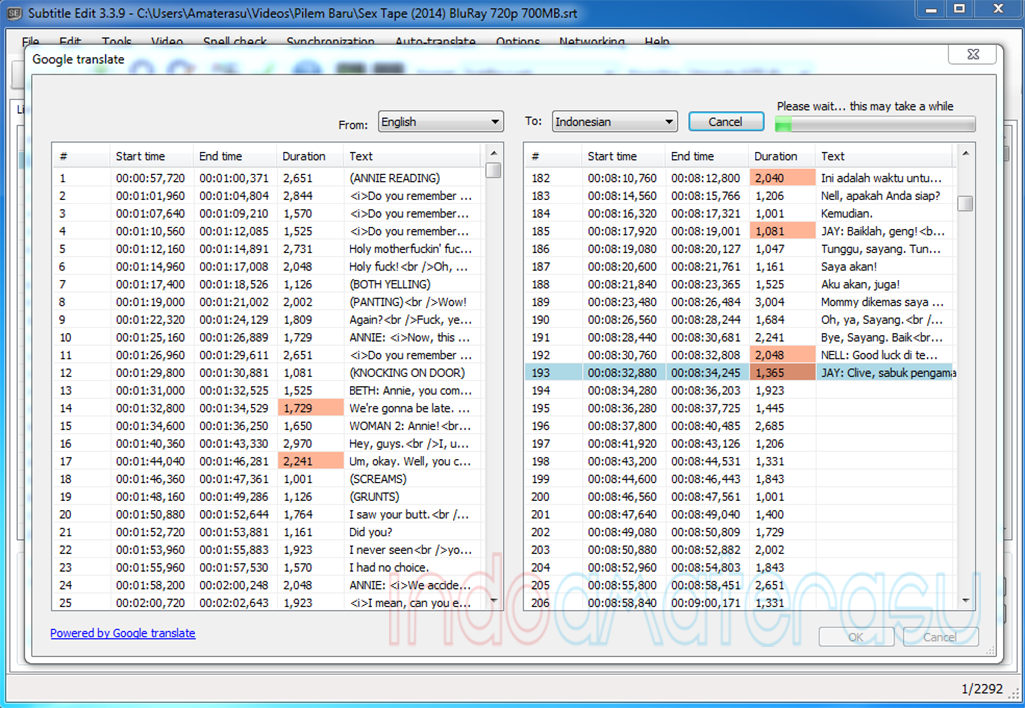Select the row 'Aku akan, juga!'
The width and height of the screenshot is (1025, 708).
pyautogui.click(x=741, y=284)
